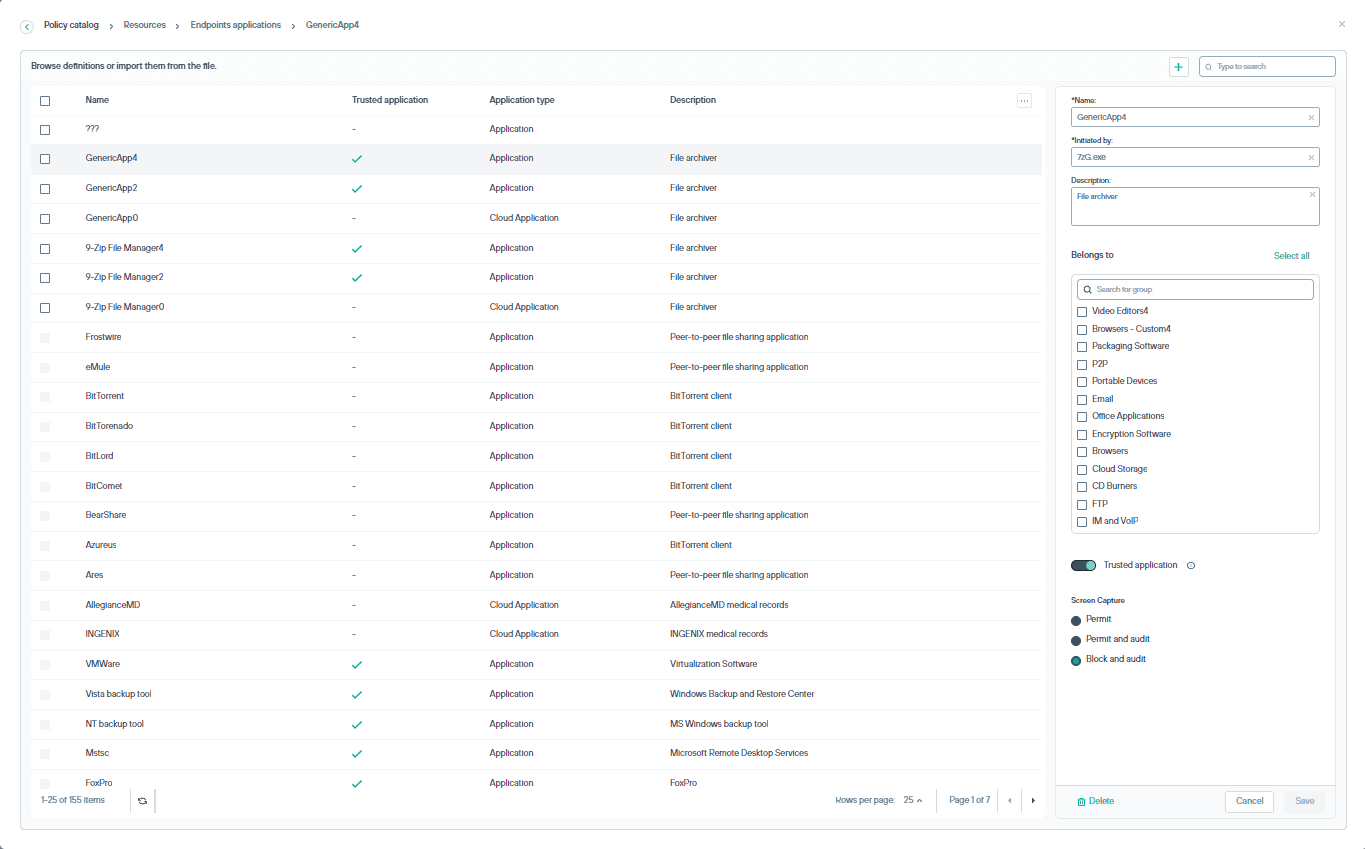Viewport: 1365px width, 849px height.
Task: Click the add new definition plus icon
Action: (x=1178, y=66)
